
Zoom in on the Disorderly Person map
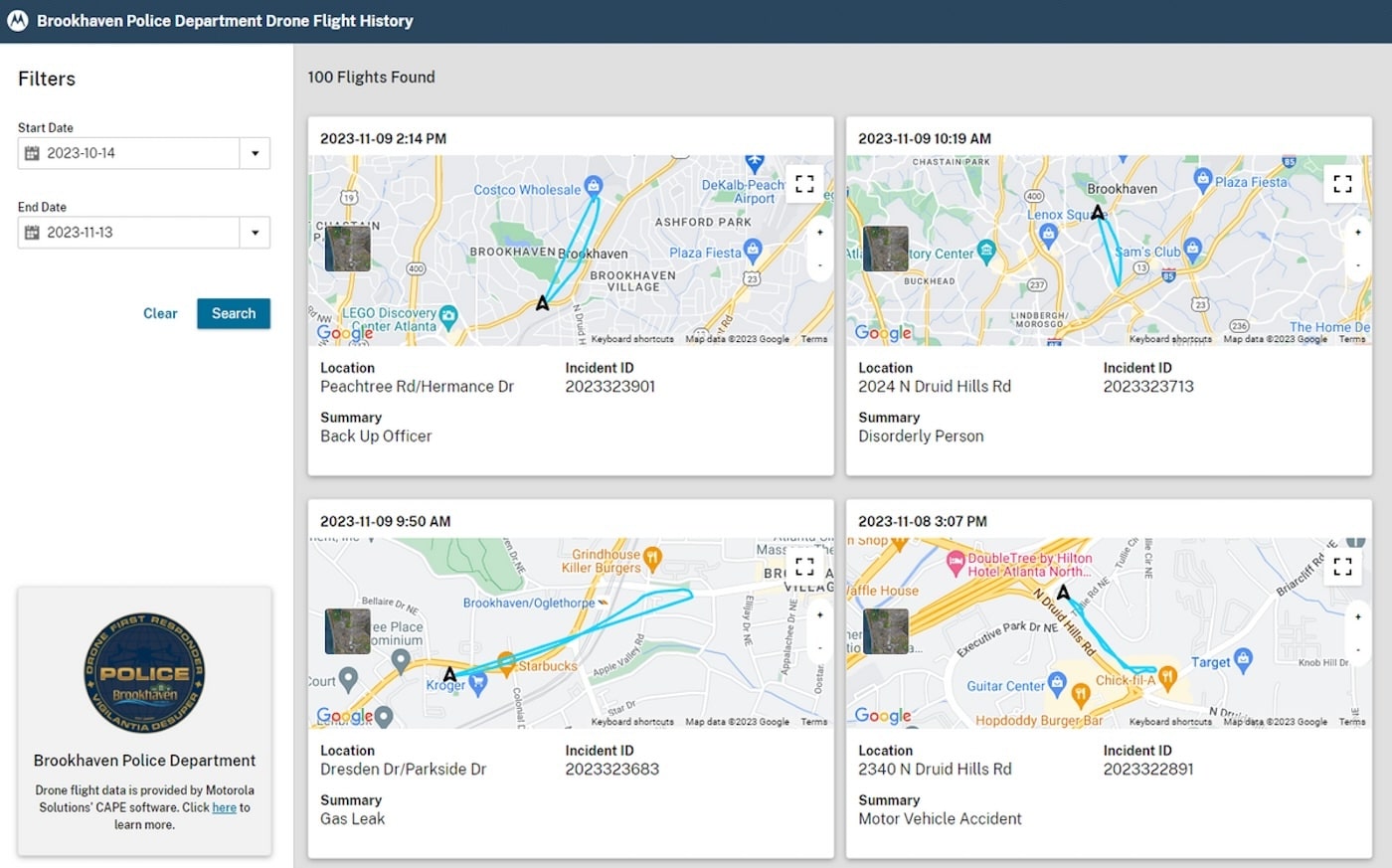[1357, 232]
